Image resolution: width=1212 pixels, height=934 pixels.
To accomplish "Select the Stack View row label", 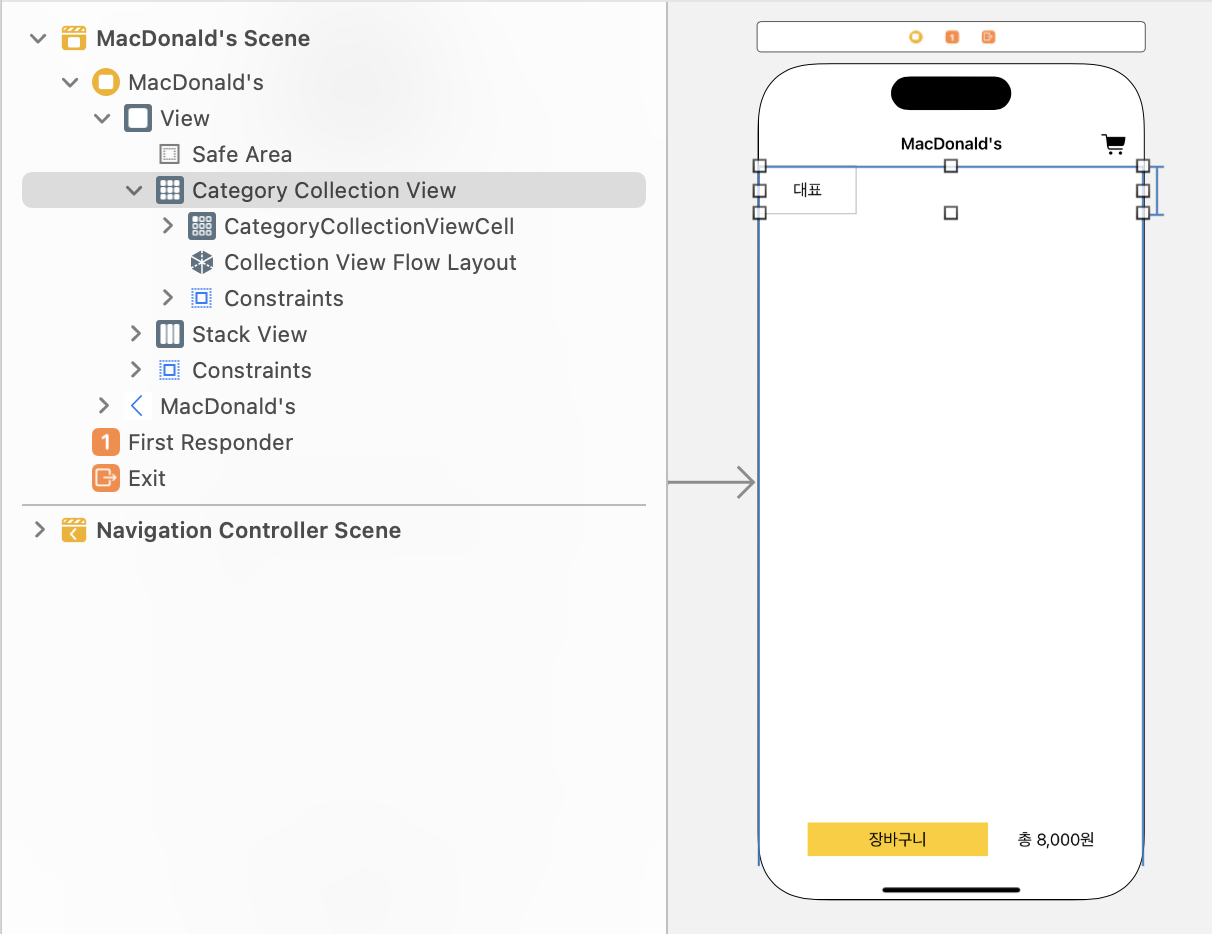I will 250,334.
